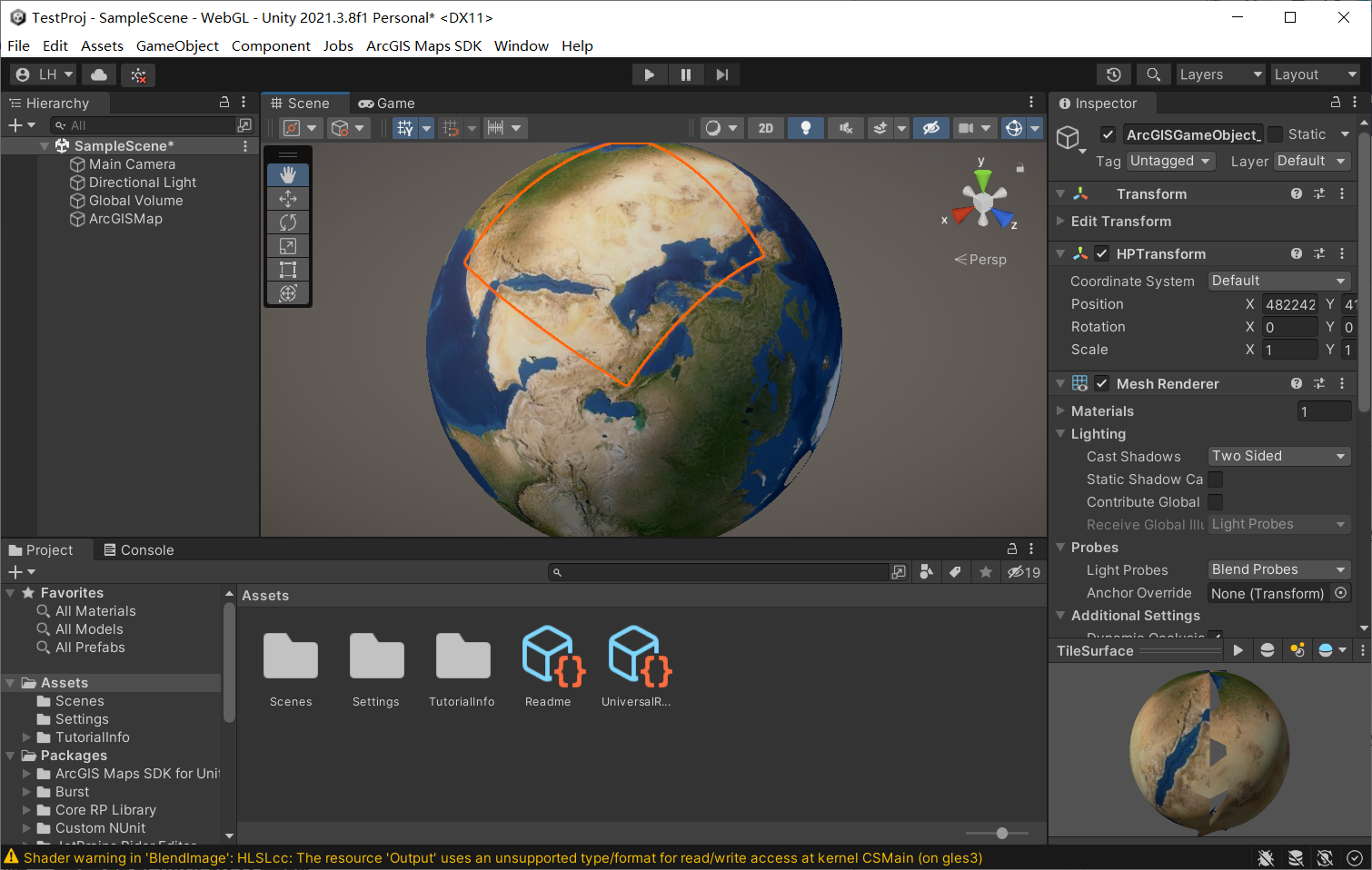
Task: Open the Layer Default dropdown
Action: (1313, 161)
